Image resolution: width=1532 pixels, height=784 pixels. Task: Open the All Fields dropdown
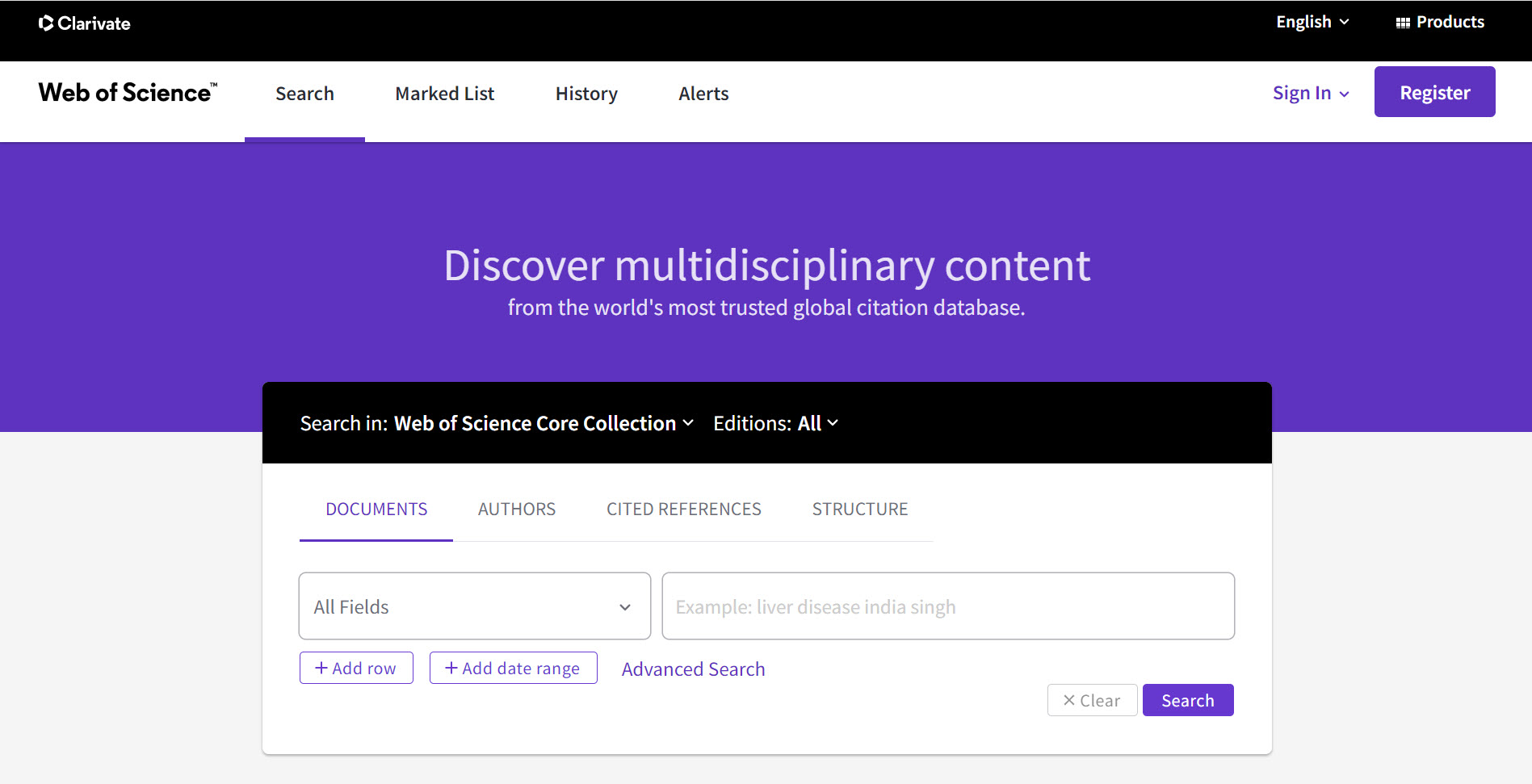pos(475,606)
